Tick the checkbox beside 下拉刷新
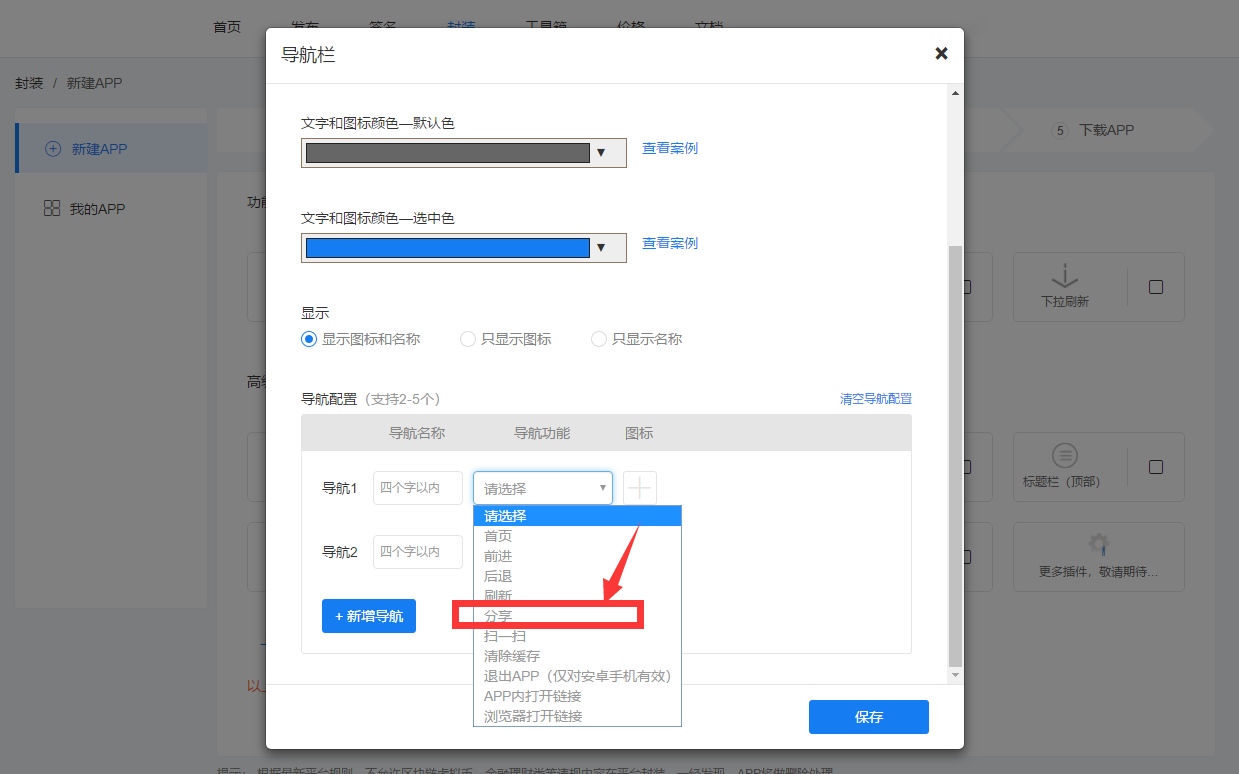Screen dimensions: 1239x774 coord(1156,287)
